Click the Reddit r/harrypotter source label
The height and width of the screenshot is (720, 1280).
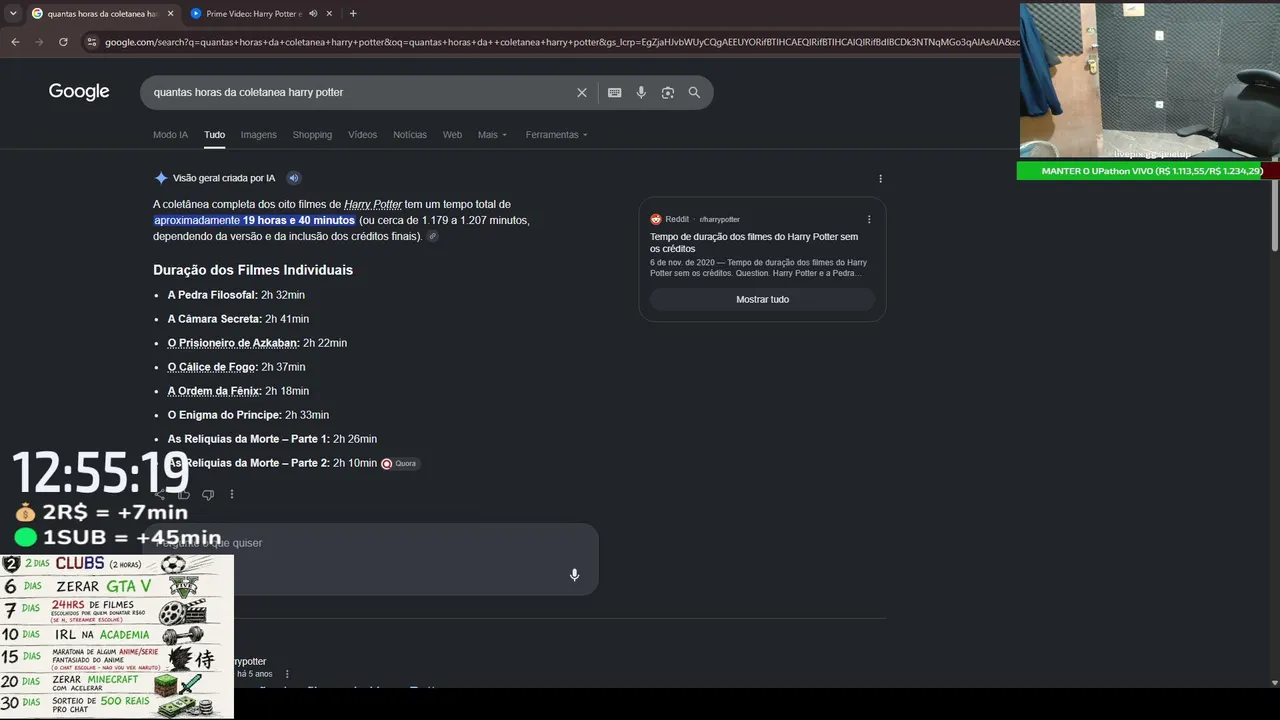695,219
